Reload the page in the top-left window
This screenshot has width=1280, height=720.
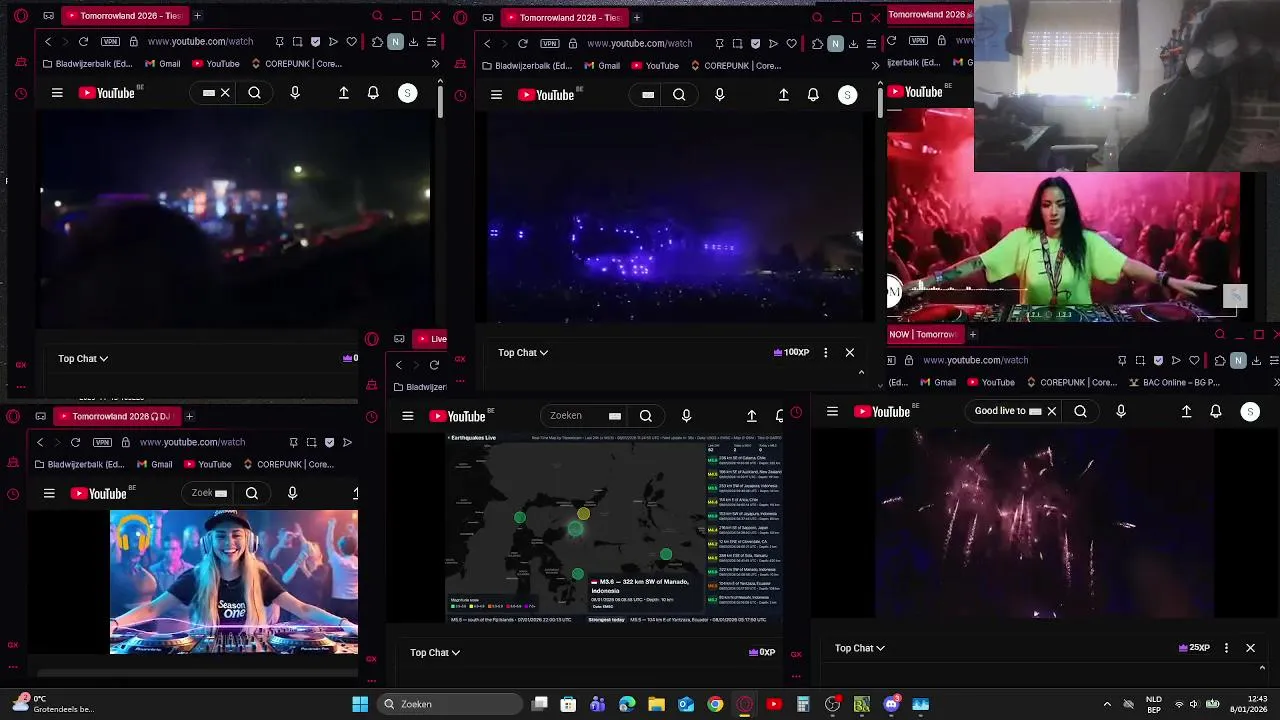pyautogui.click(x=83, y=42)
